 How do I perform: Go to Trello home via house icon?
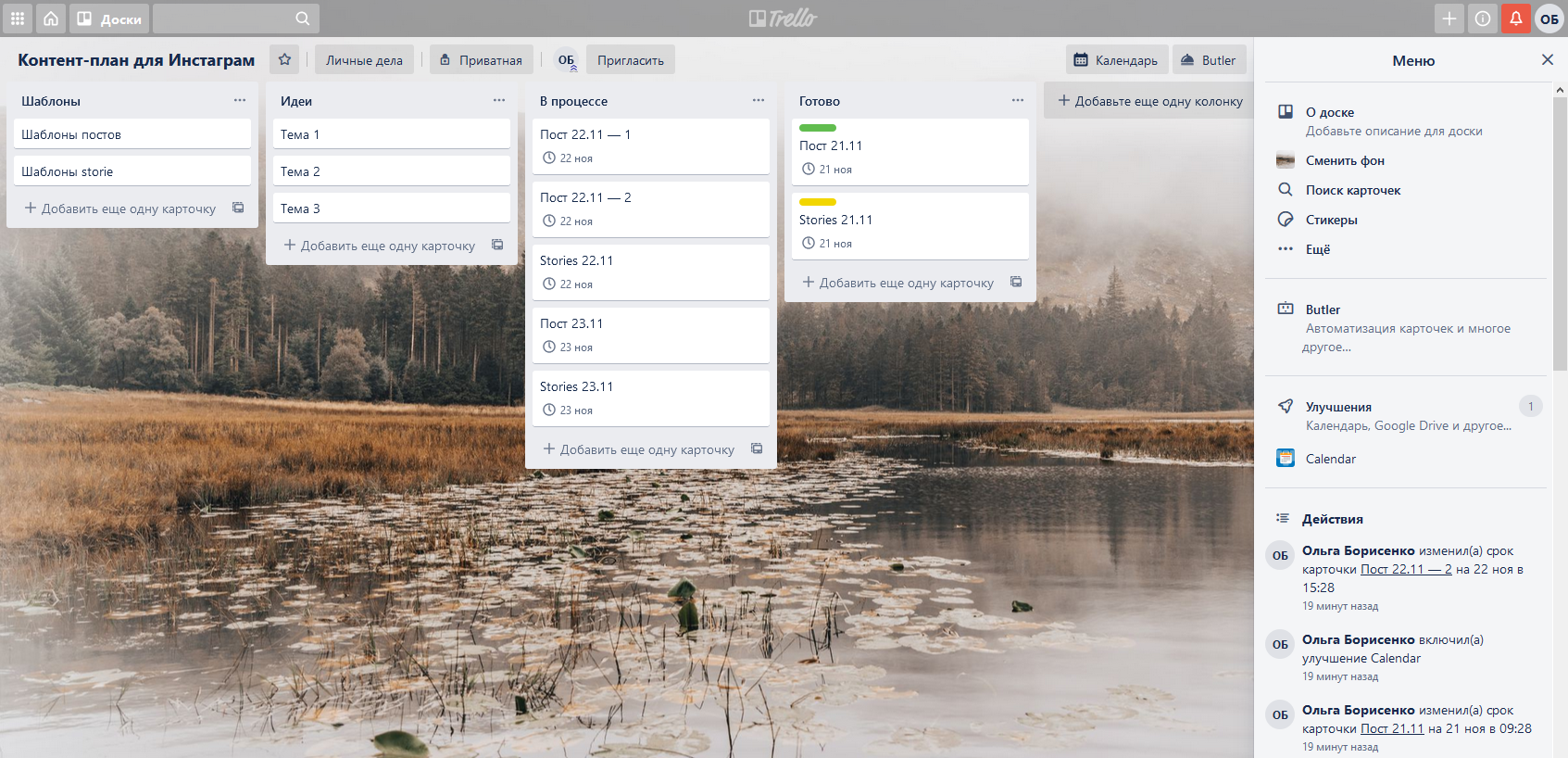(51, 19)
